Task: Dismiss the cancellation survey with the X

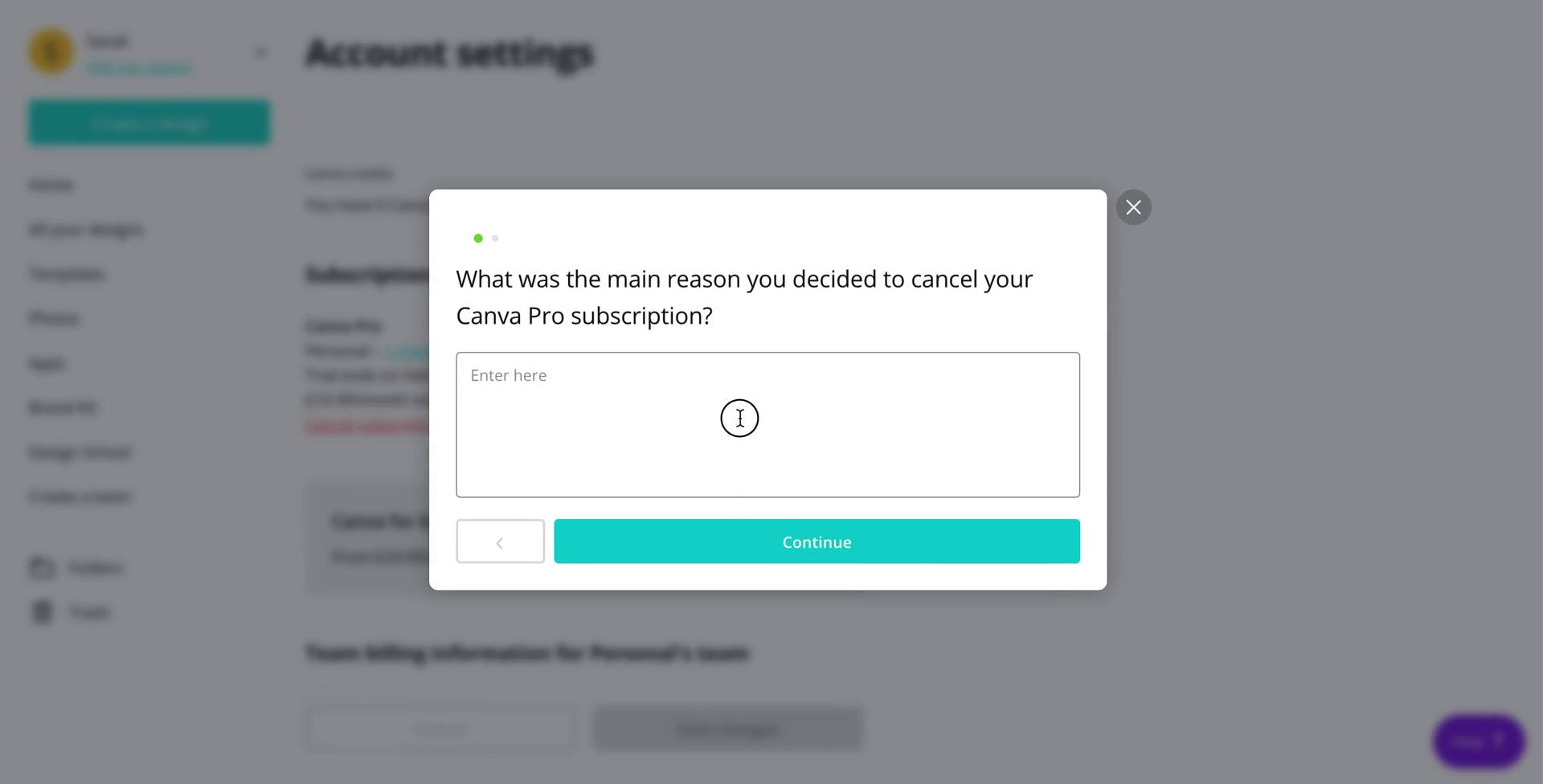Action: 1133,207
